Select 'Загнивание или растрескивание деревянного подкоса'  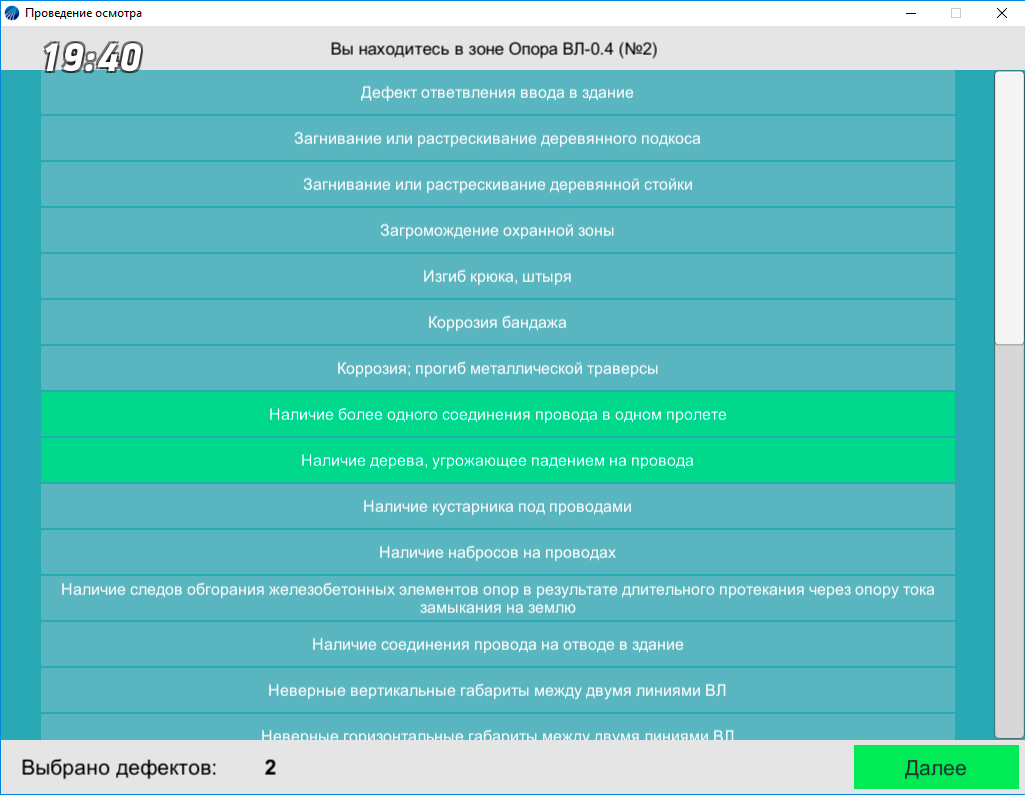click(497, 139)
